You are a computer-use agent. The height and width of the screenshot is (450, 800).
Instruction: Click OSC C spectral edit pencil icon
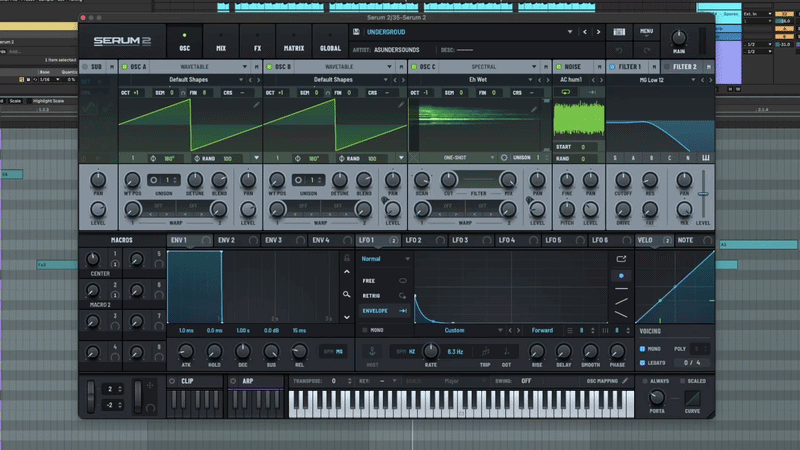[534, 109]
